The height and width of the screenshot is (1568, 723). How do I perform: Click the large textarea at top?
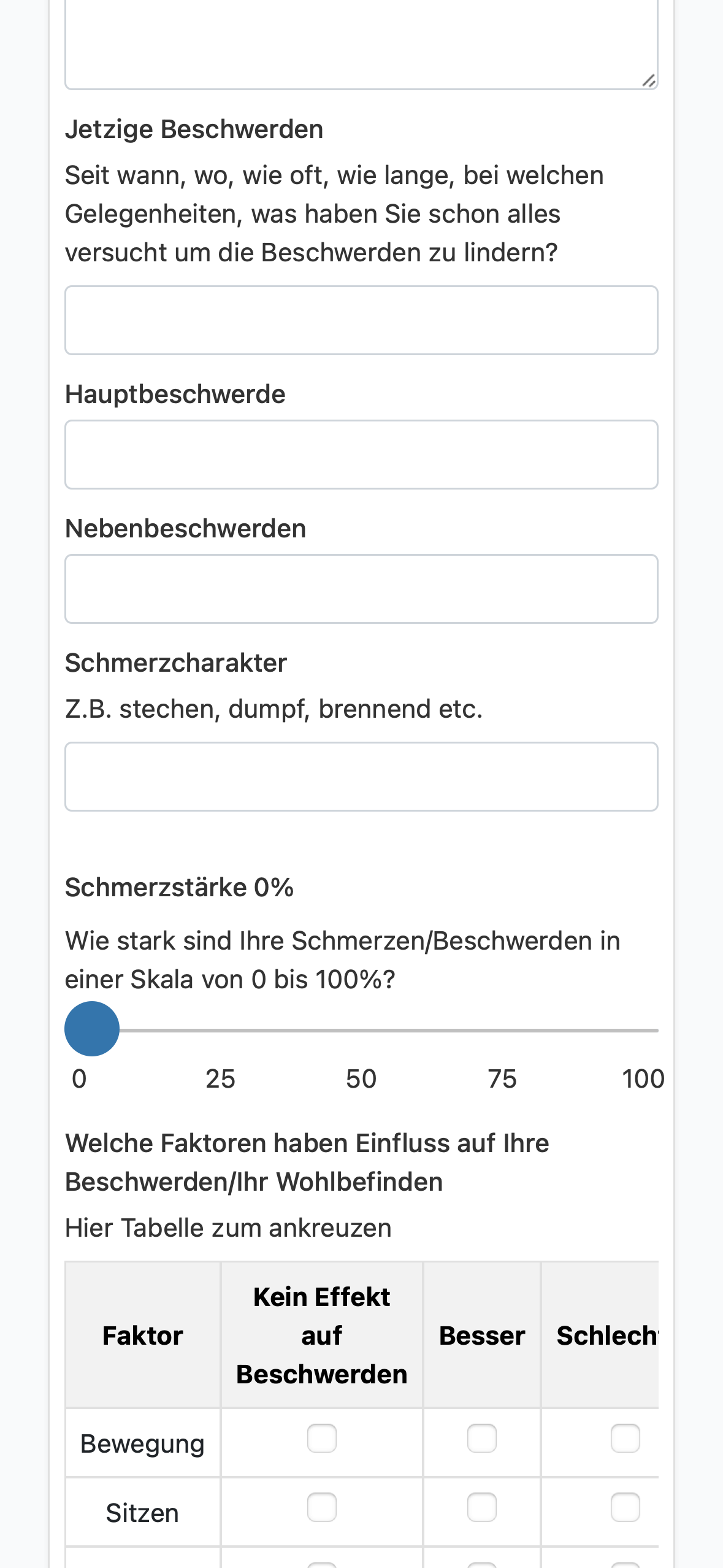click(361, 43)
